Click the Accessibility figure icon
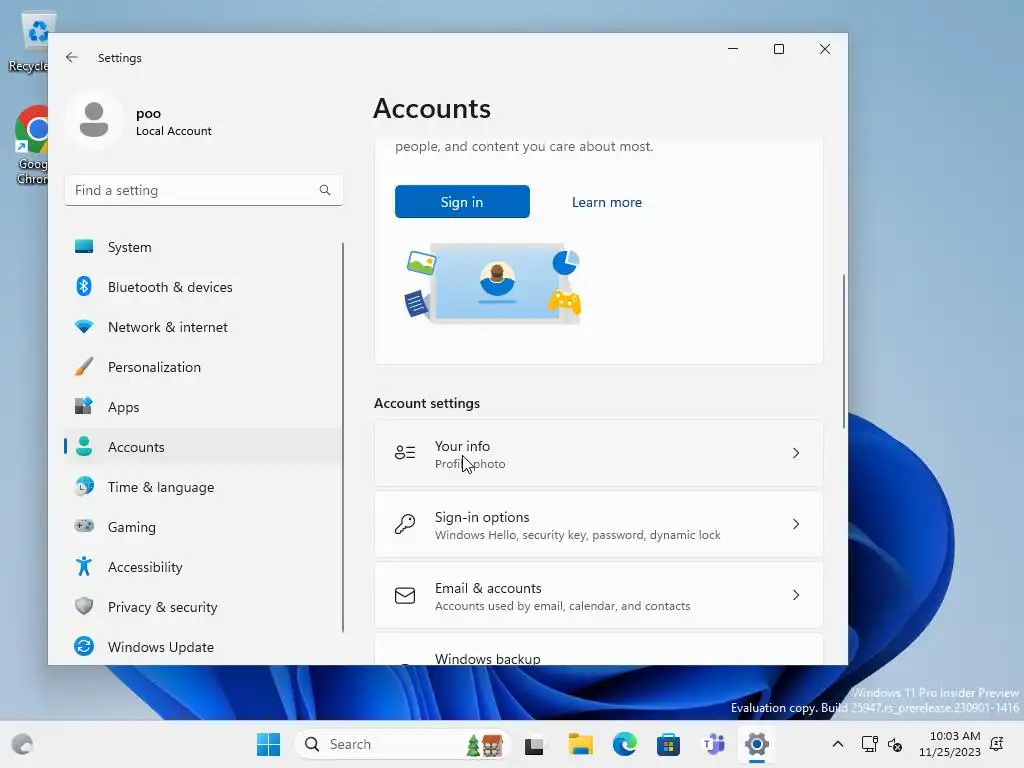This screenshot has height=768, width=1024. [x=84, y=566]
